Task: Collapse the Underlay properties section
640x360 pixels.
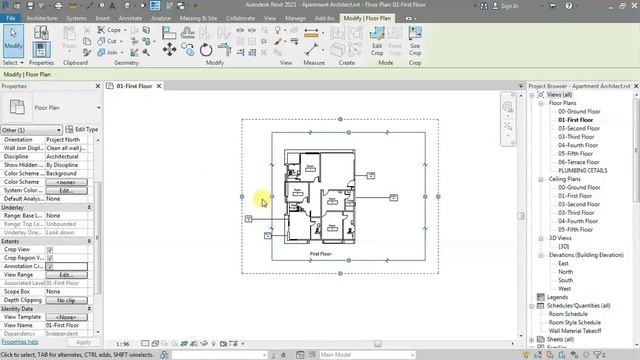Action: tap(89, 207)
